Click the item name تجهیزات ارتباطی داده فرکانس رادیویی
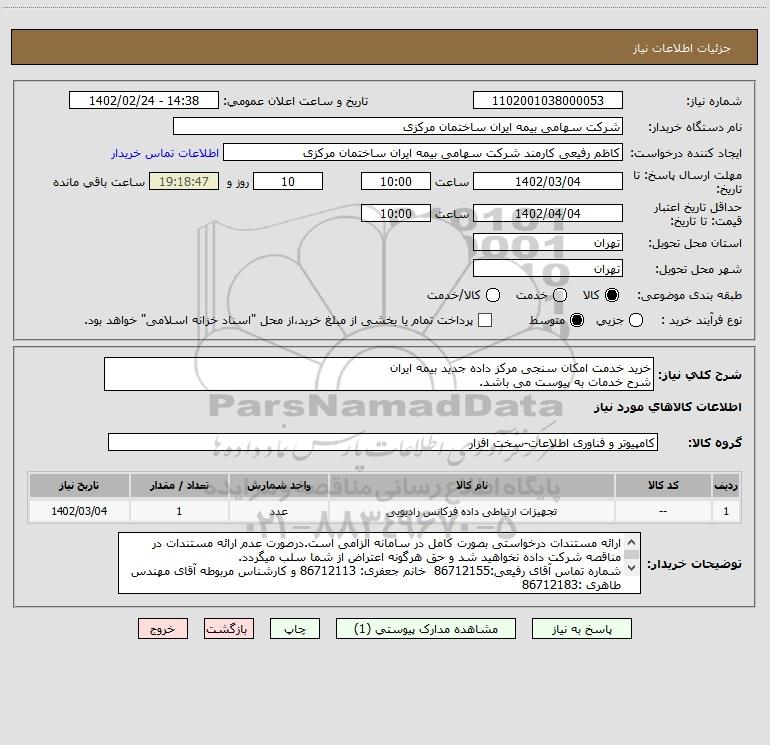This screenshot has width=770, height=745. point(471,511)
